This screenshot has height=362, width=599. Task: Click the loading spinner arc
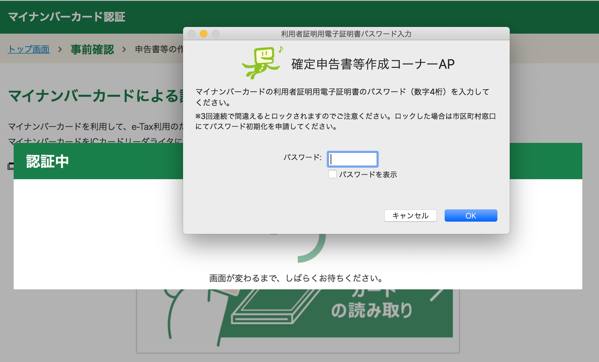pos(312,248)
